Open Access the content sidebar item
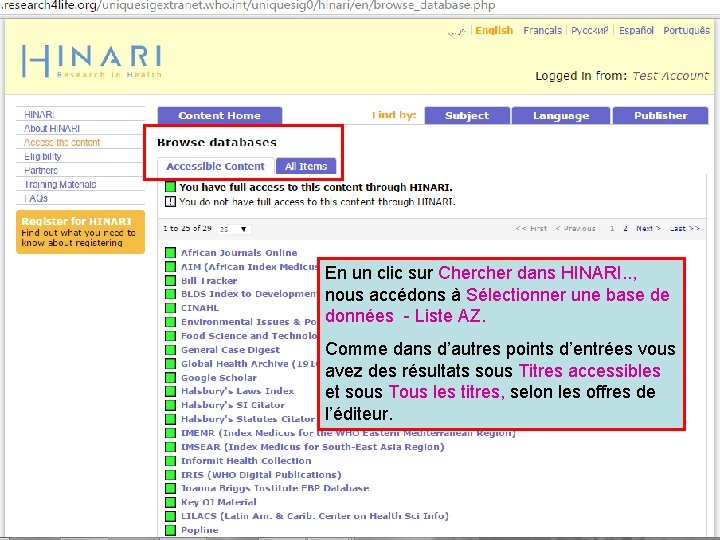 click(x=62, y=142)
